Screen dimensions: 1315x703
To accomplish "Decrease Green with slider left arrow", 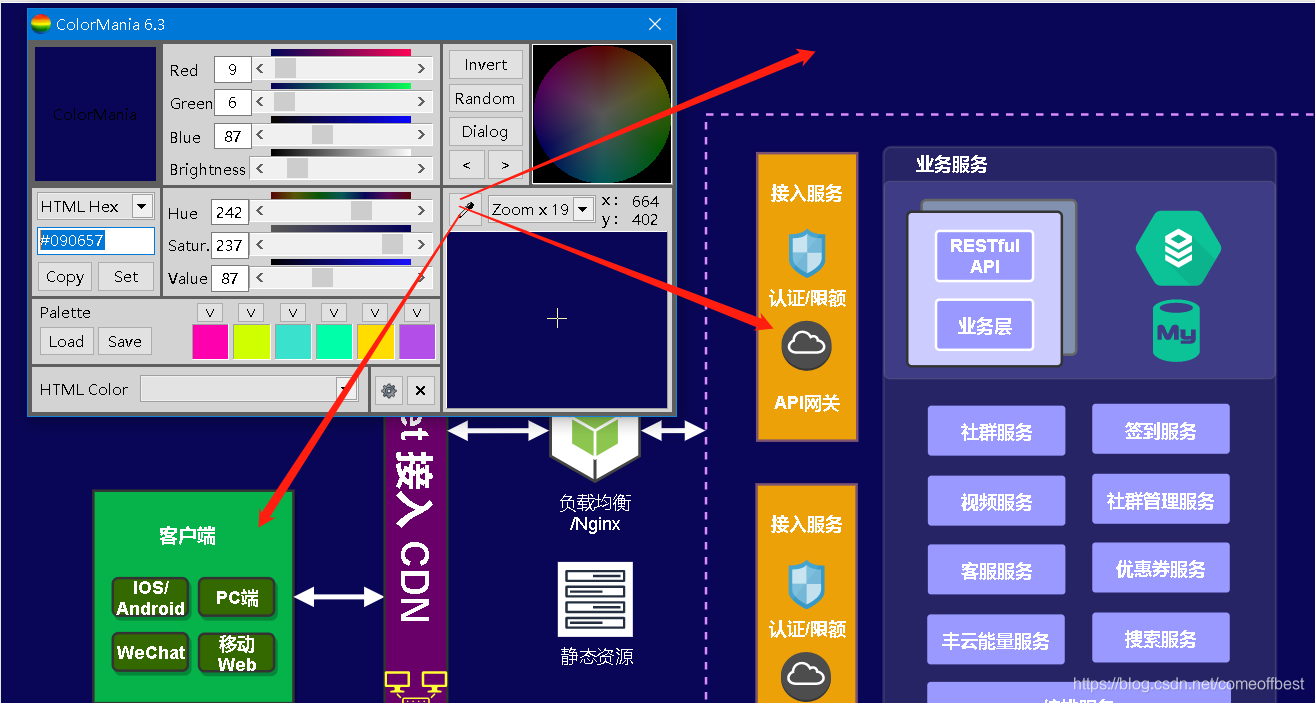I will [261, 102].
